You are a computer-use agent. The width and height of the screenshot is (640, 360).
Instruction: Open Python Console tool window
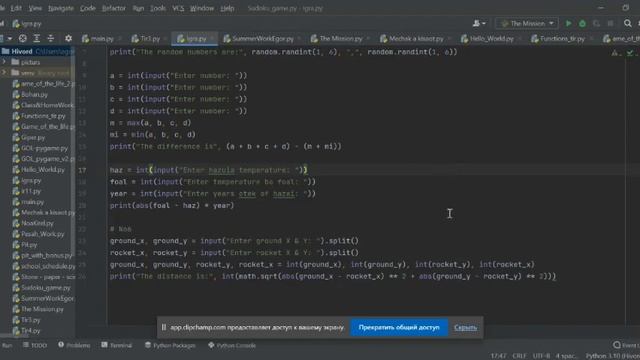232,345
